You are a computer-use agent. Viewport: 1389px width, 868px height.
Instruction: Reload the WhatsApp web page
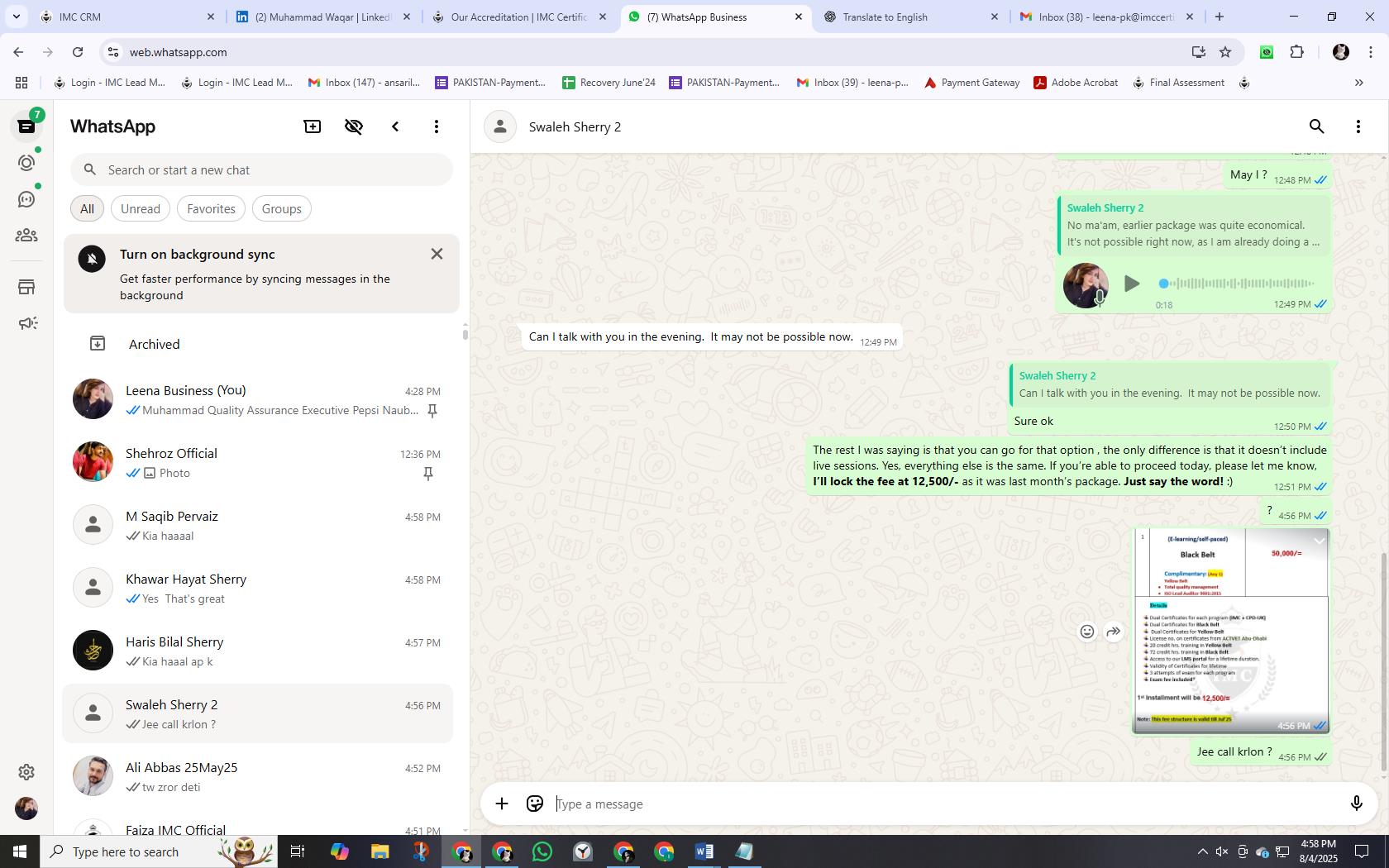click(78, 52)
